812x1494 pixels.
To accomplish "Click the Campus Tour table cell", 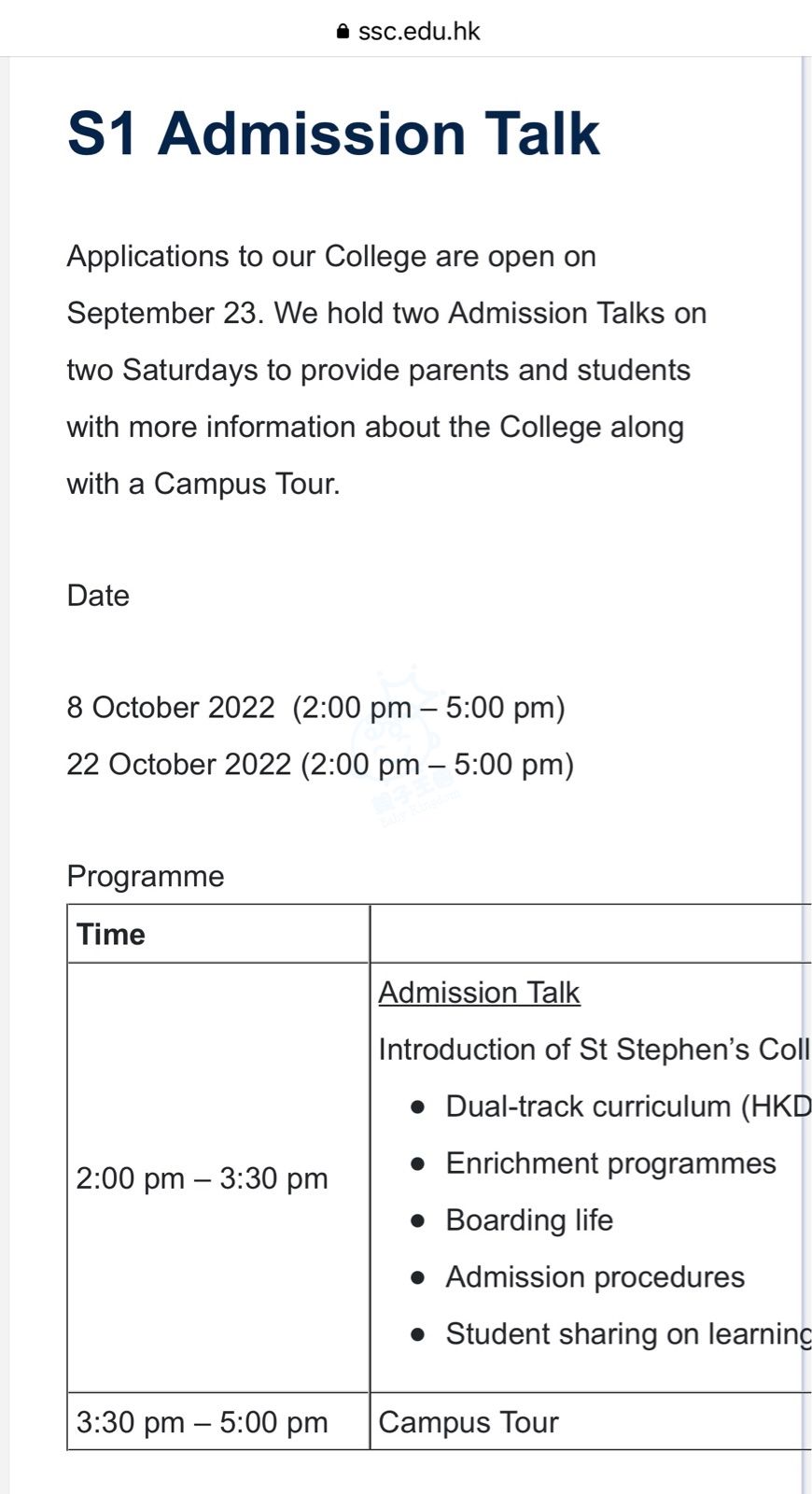I will [469, 1422].
